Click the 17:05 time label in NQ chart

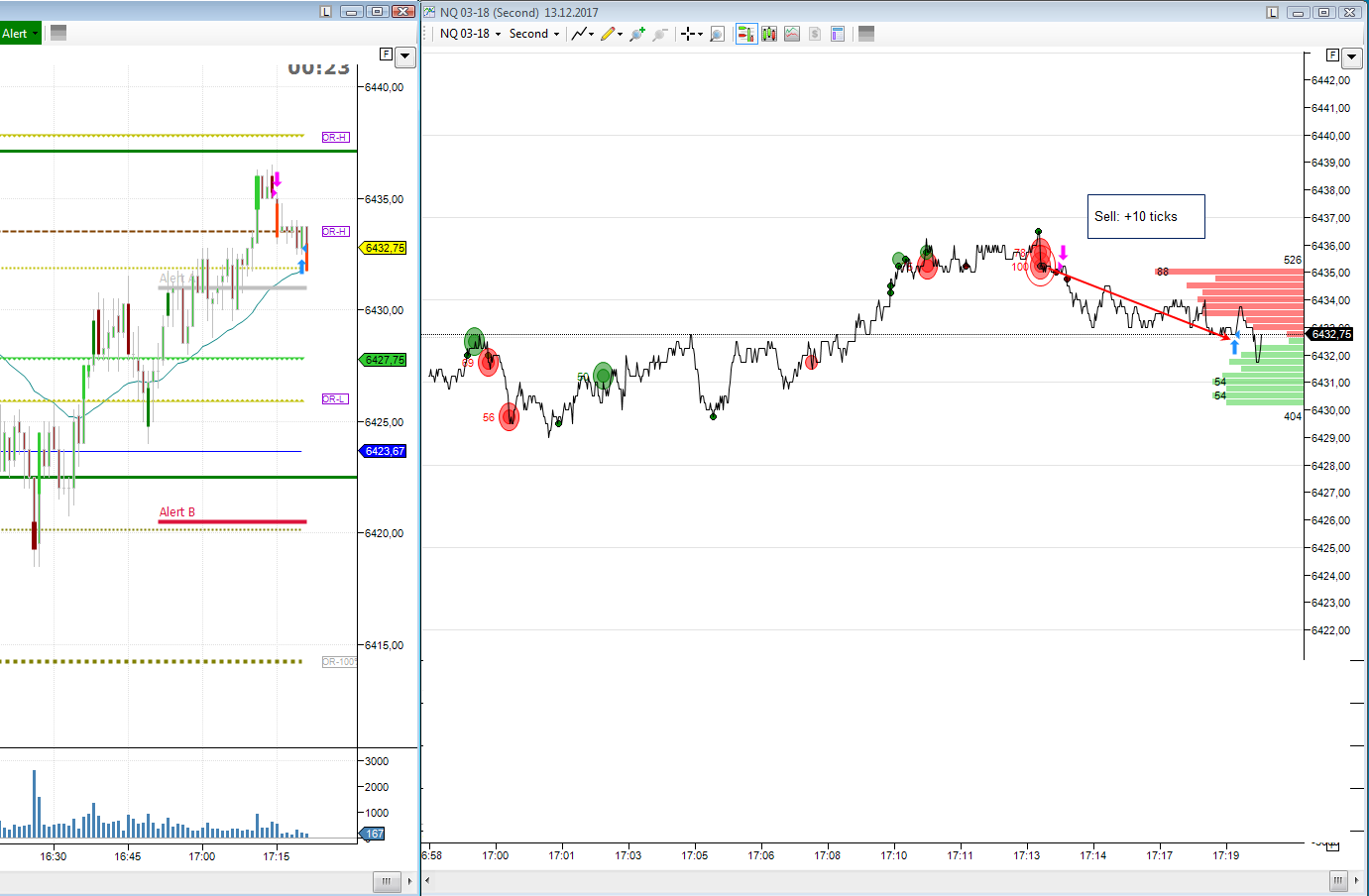pyautogui.click(x=695, y=855)
